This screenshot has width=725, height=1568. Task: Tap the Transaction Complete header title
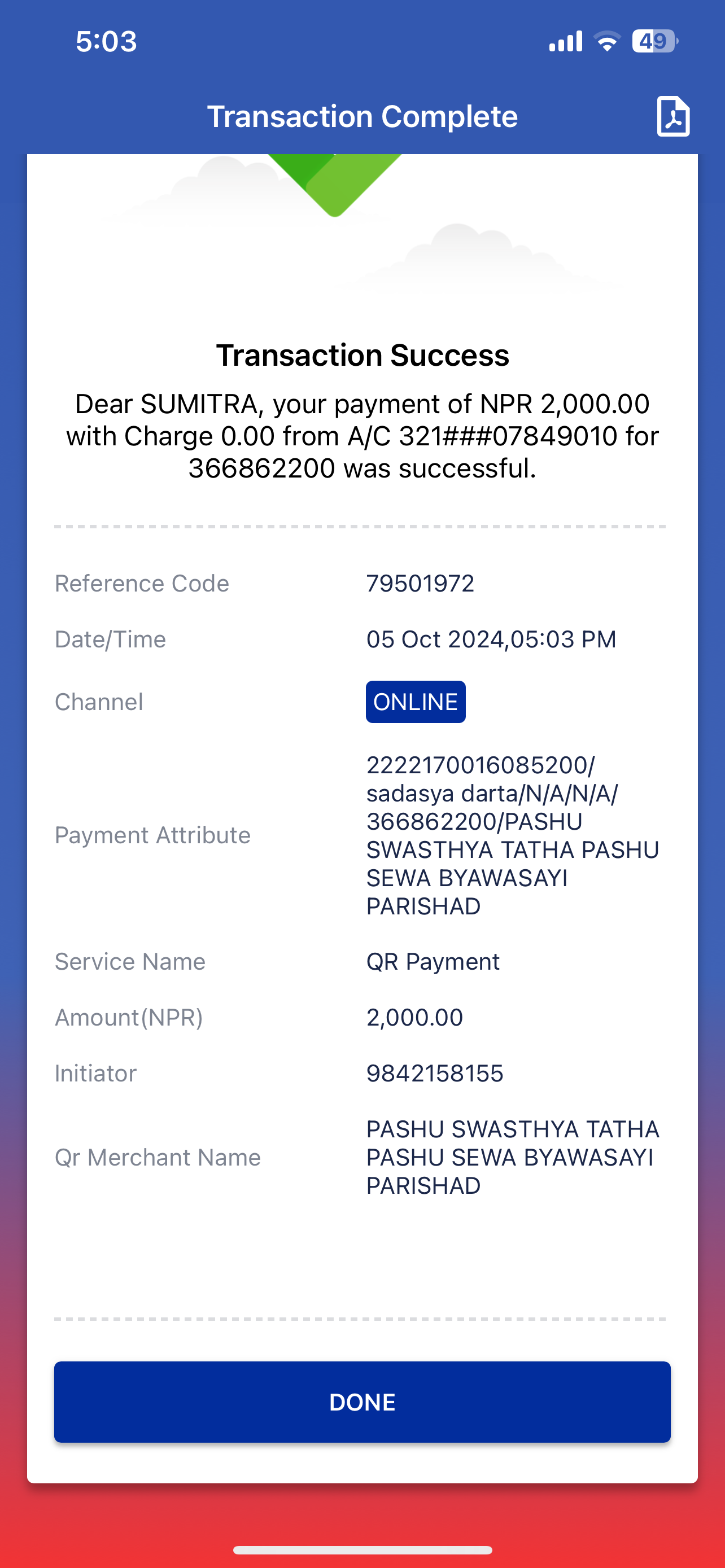(362, 116)
